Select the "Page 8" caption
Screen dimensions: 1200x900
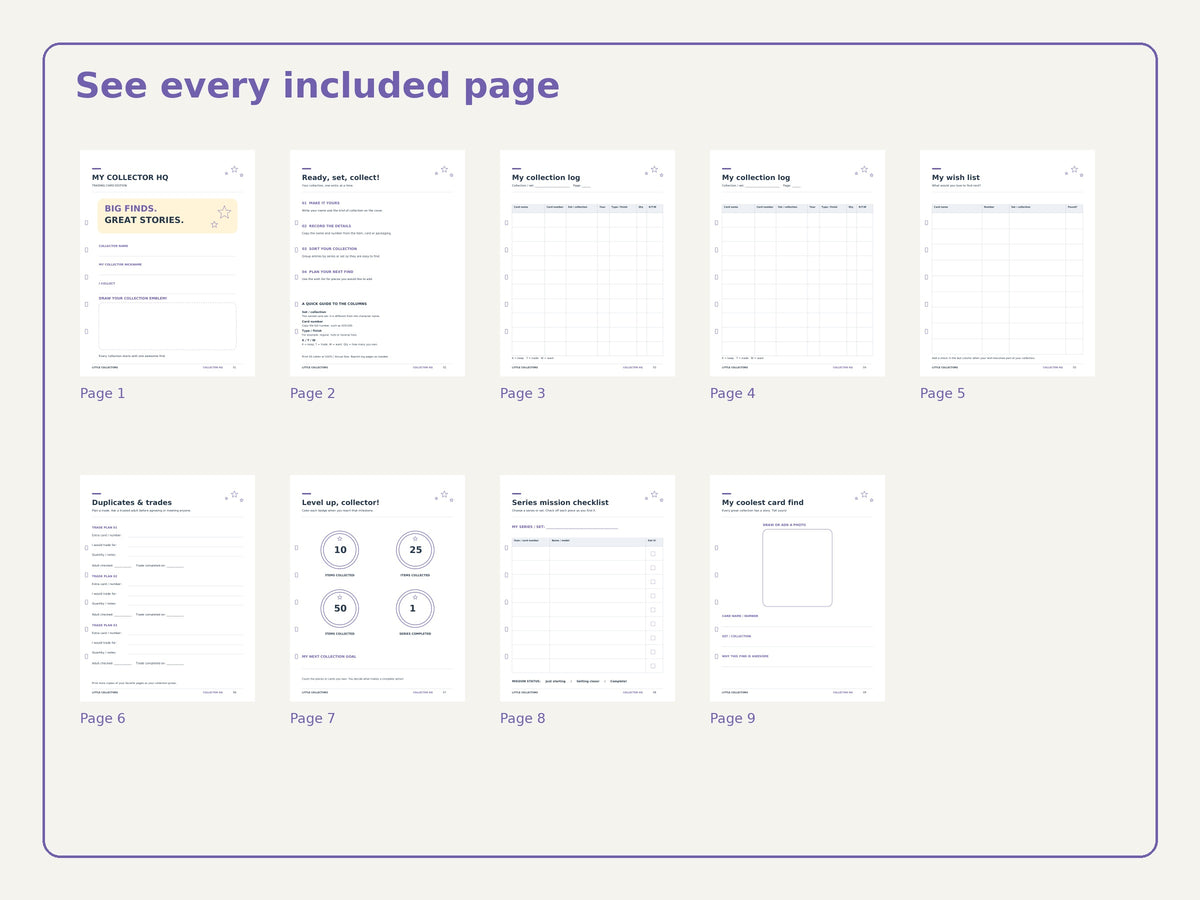point(523,719)
